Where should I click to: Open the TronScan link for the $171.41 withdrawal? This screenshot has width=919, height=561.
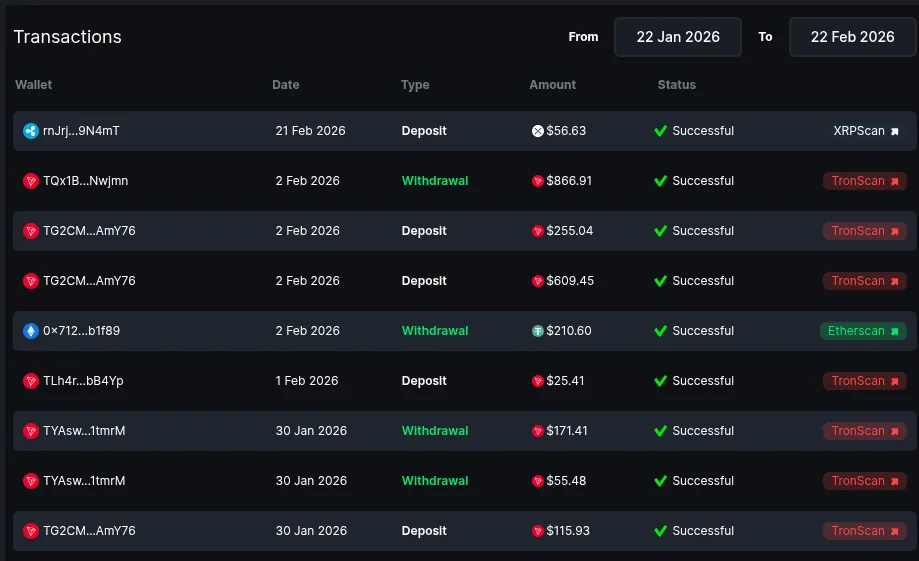[x=865, y=431]
